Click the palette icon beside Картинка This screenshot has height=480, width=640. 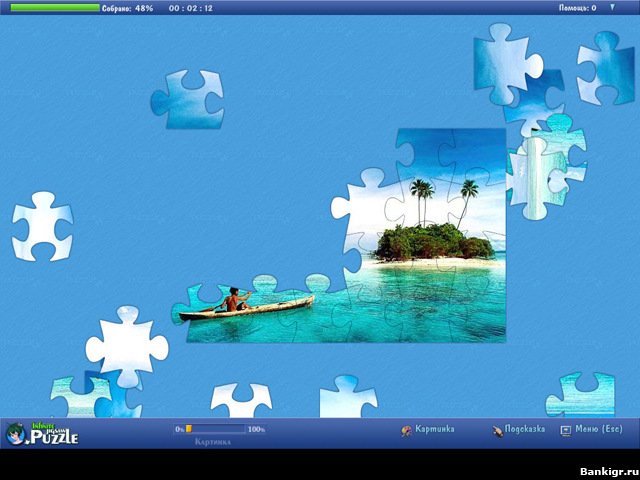406,431
